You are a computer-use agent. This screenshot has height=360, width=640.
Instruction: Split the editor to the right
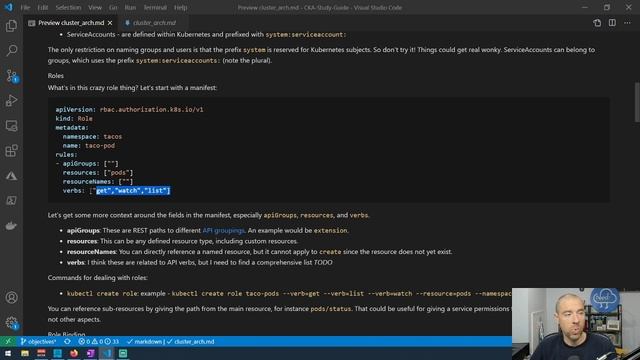(612, 23)
